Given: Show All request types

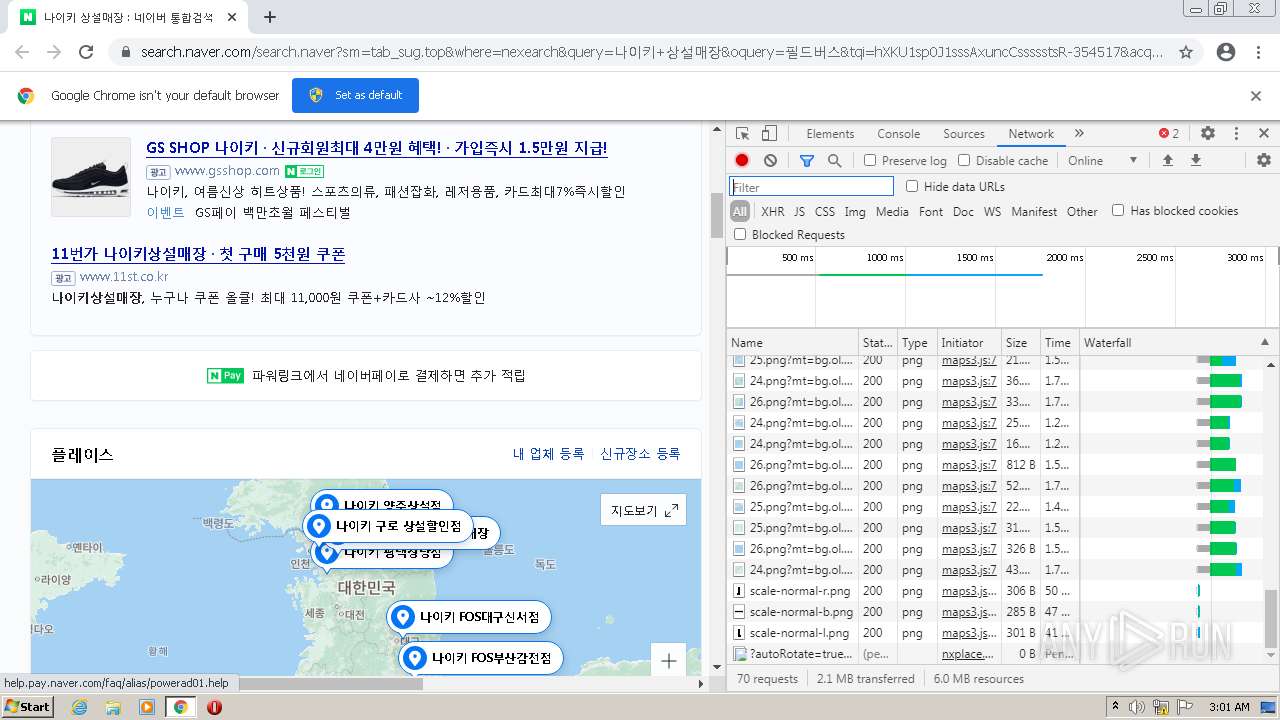Looking at the screenshot, I should [x=740, y=211].
